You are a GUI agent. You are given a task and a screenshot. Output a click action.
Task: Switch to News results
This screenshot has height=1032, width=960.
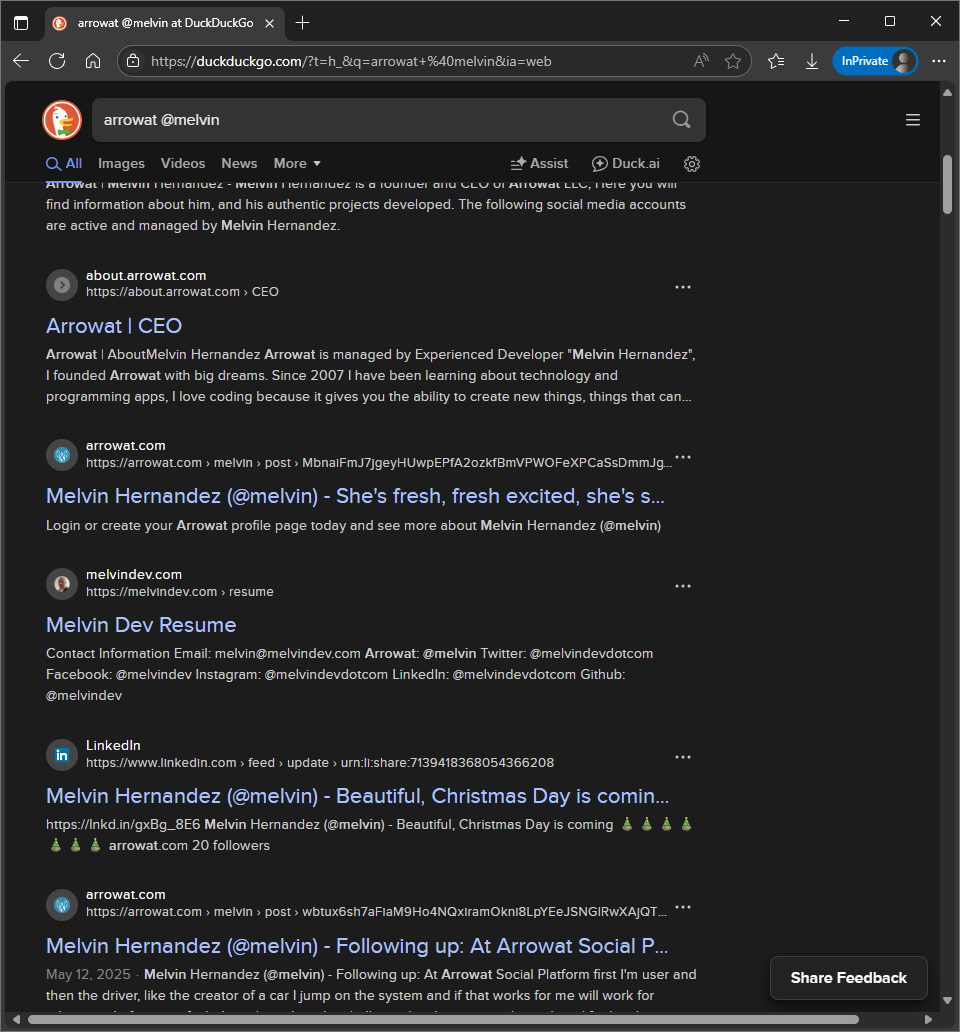[239, 164]
